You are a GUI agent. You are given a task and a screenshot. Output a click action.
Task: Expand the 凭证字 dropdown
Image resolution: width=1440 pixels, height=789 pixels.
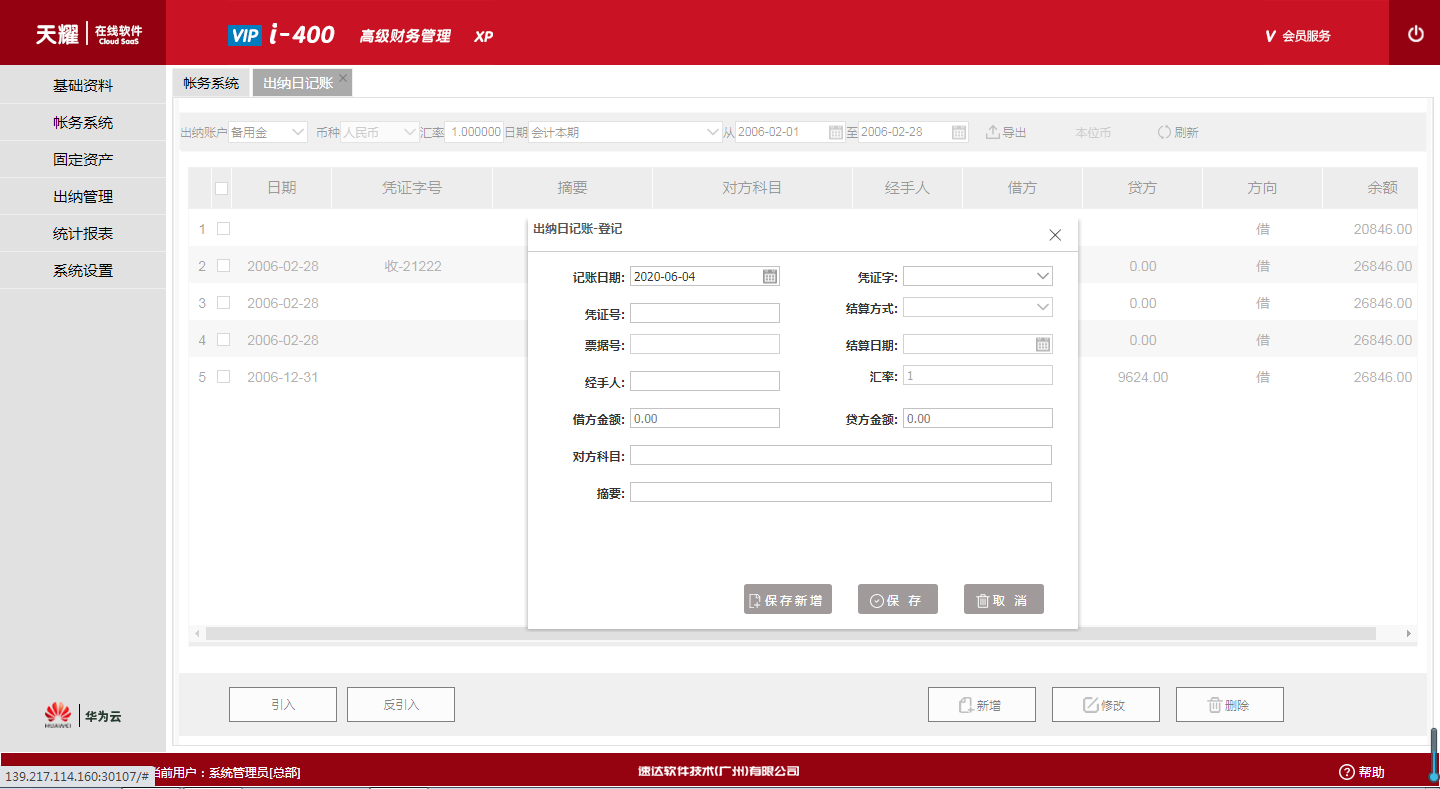(x=1043, y=276)
